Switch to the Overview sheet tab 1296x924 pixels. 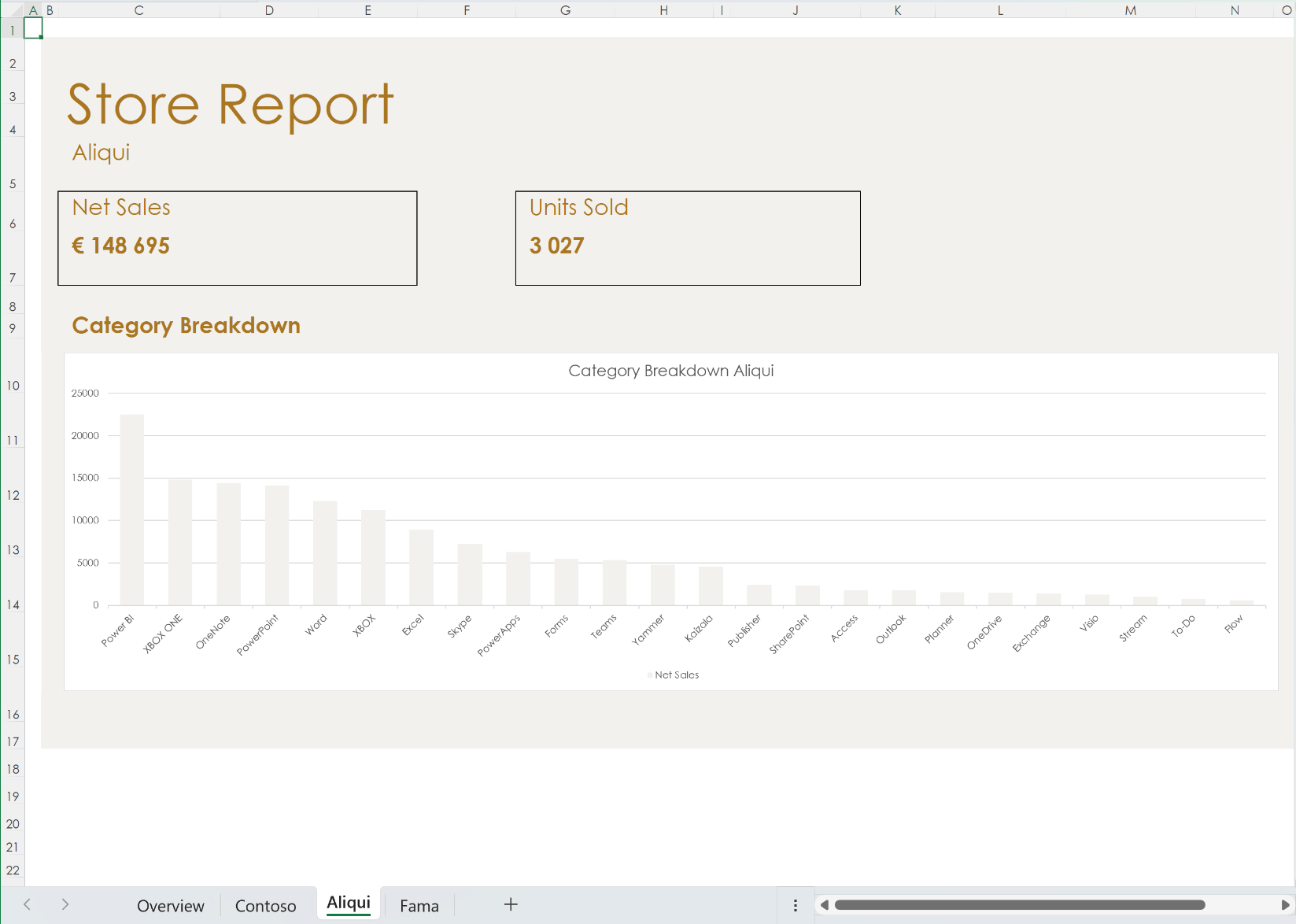170,906
